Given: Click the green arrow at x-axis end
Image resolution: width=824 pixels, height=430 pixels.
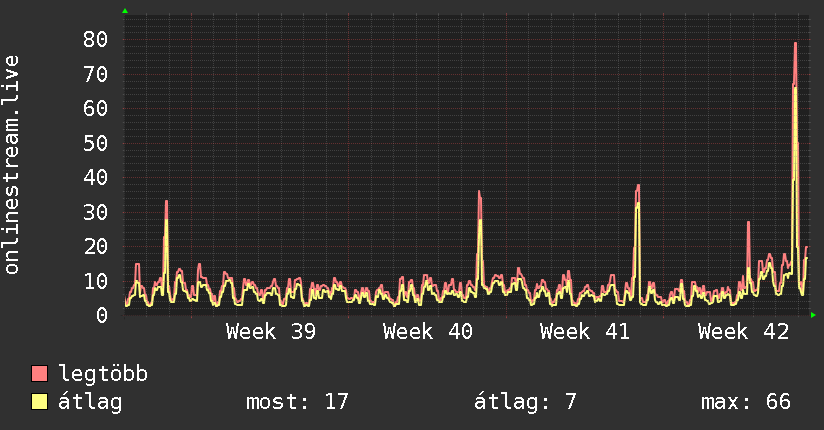Looking at the screenshot, I should tap(813, 315).
